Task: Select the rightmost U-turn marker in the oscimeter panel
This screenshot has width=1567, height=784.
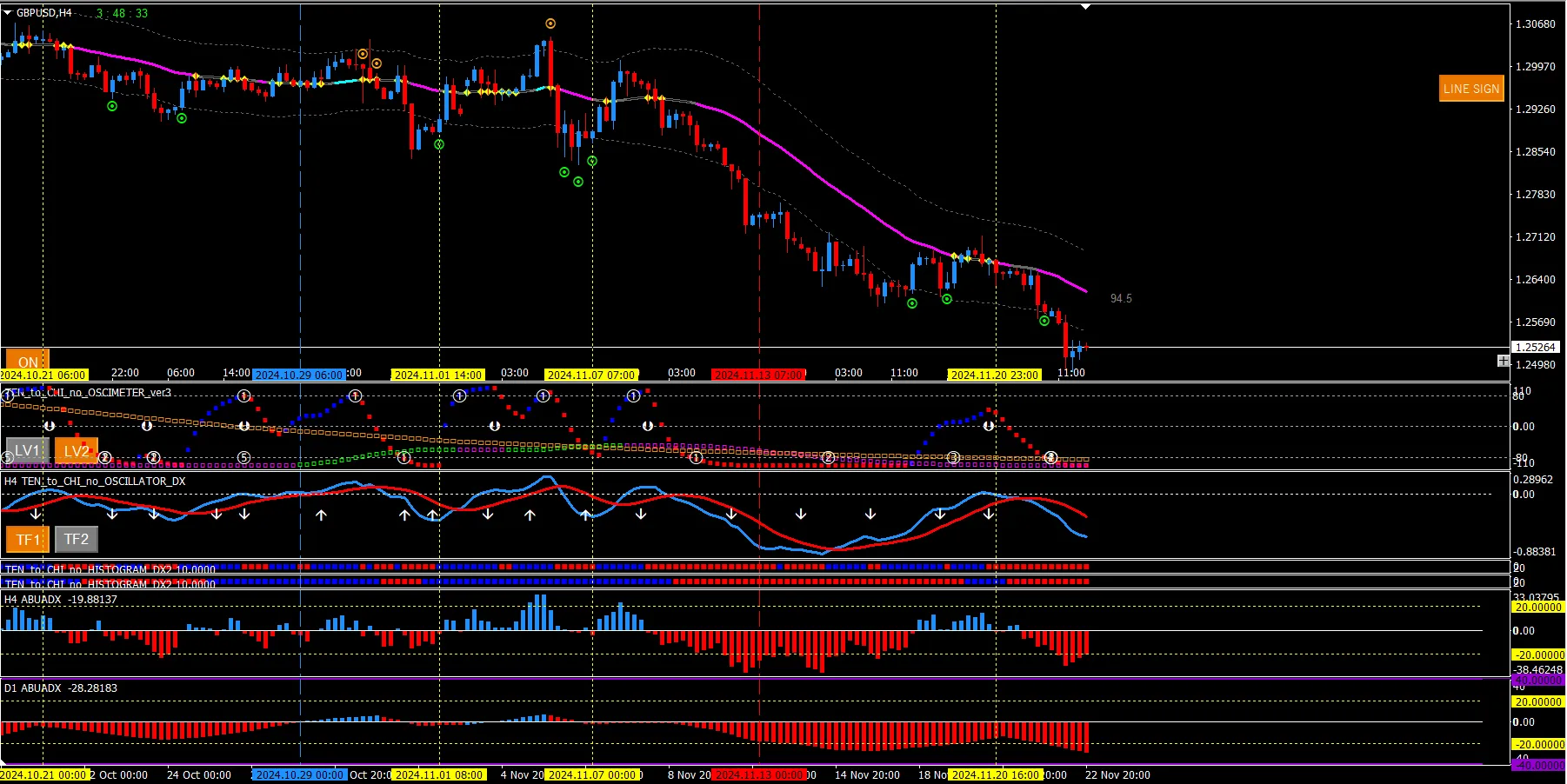Action: (988, 426)
